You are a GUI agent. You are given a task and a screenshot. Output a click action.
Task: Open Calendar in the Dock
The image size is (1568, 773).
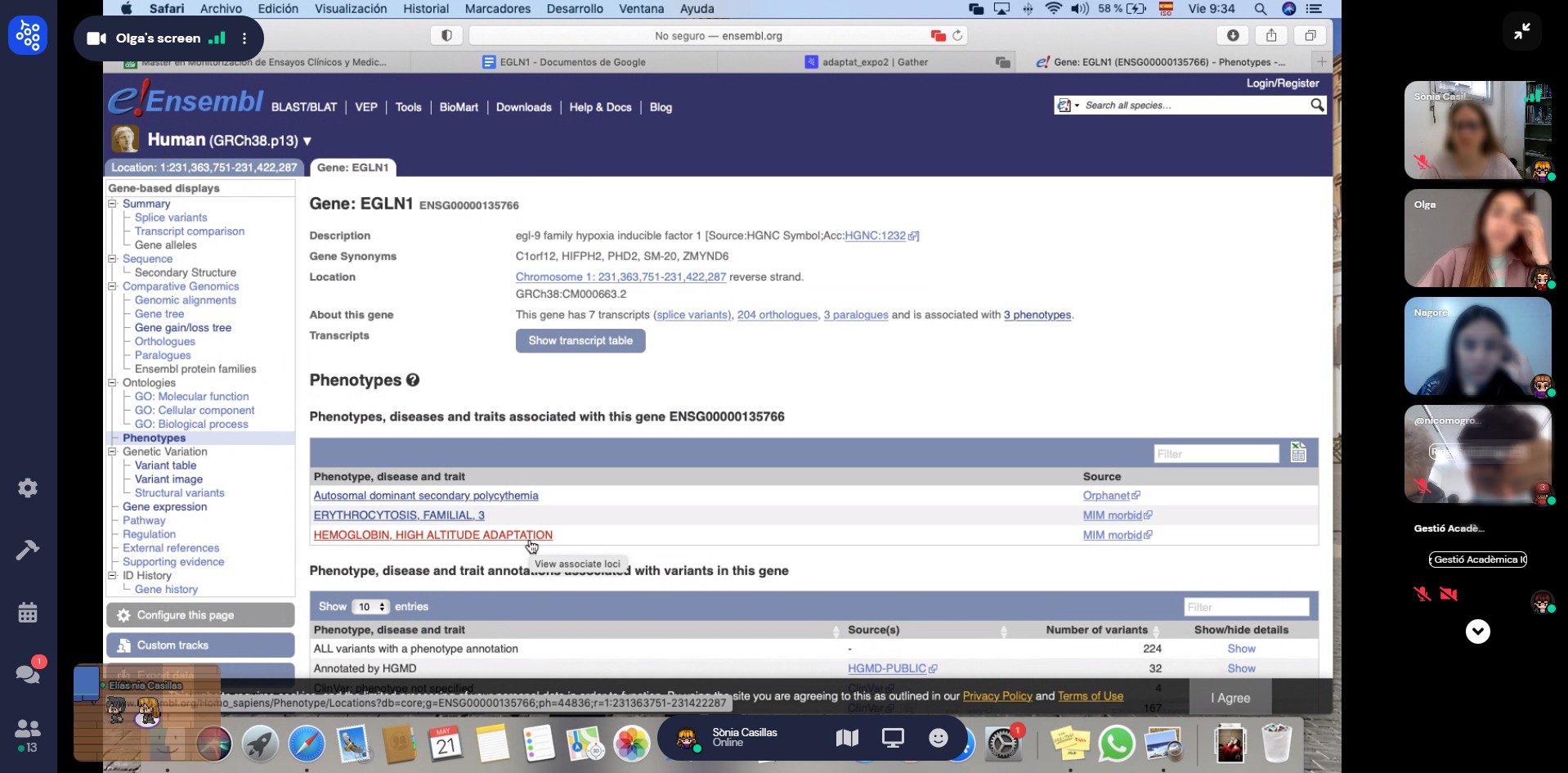[446, 744]
